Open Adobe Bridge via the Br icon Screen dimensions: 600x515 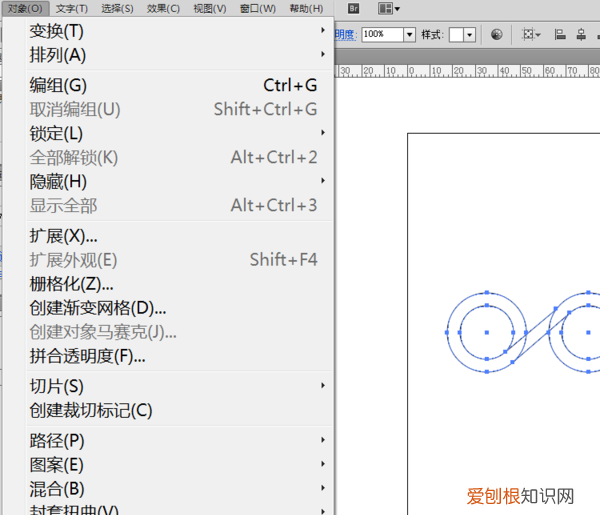[x=354, y=9]
